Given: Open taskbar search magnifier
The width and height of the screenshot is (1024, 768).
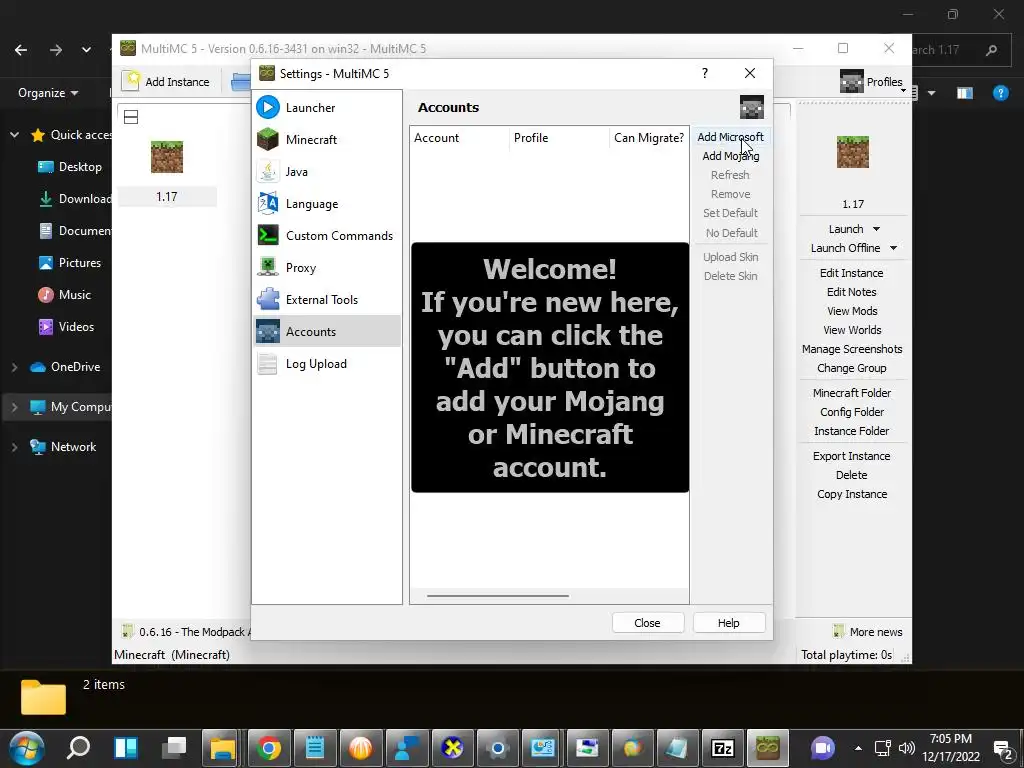Looking at the screenshot, I should tap(78, 748).
